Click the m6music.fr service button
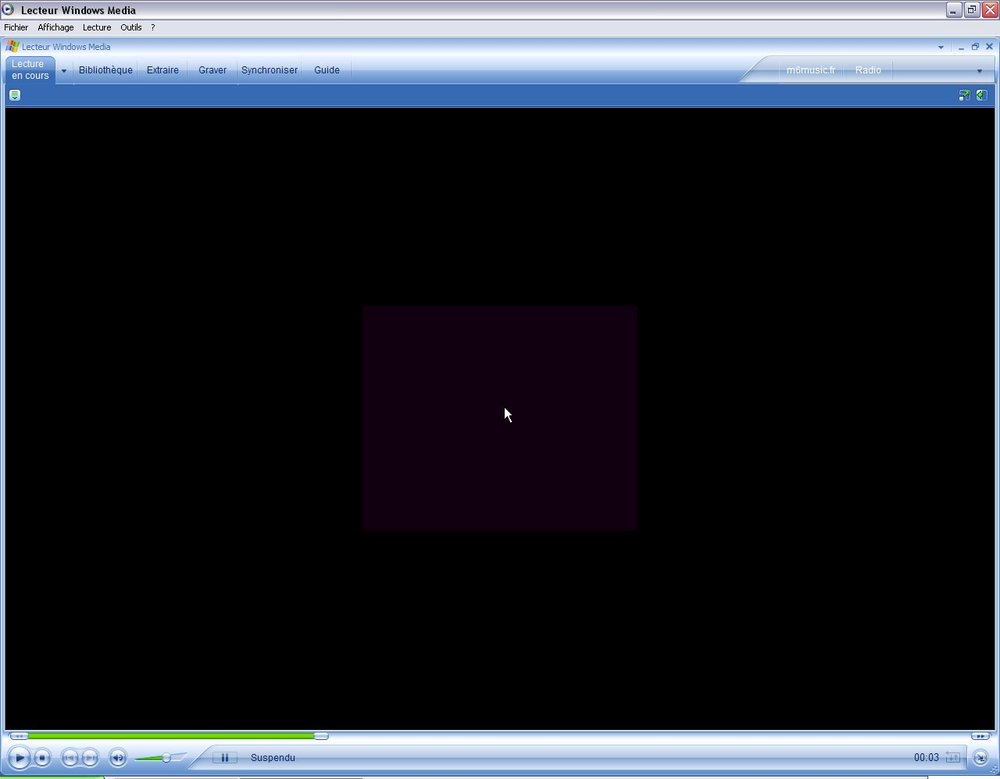 pyautogui.click(x=810, y=70)
